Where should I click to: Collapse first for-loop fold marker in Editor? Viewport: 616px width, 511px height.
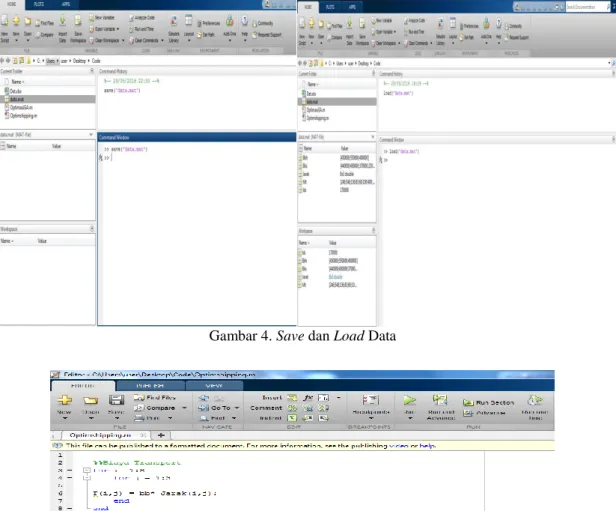87,470
